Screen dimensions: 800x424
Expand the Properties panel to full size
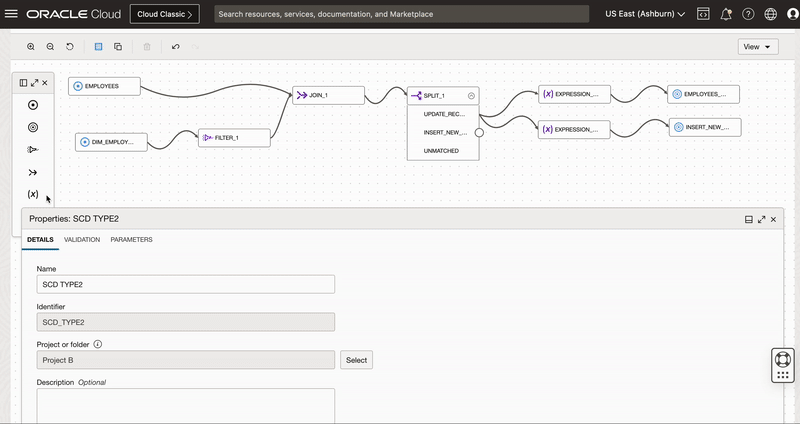pyautogui.click(x=761, y=219)
